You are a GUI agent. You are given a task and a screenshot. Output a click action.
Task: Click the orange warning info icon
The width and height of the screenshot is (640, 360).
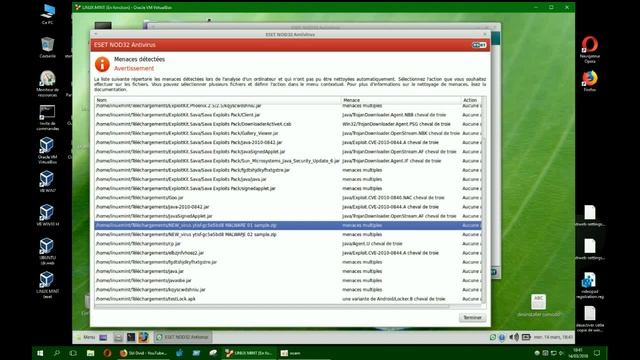102,64
